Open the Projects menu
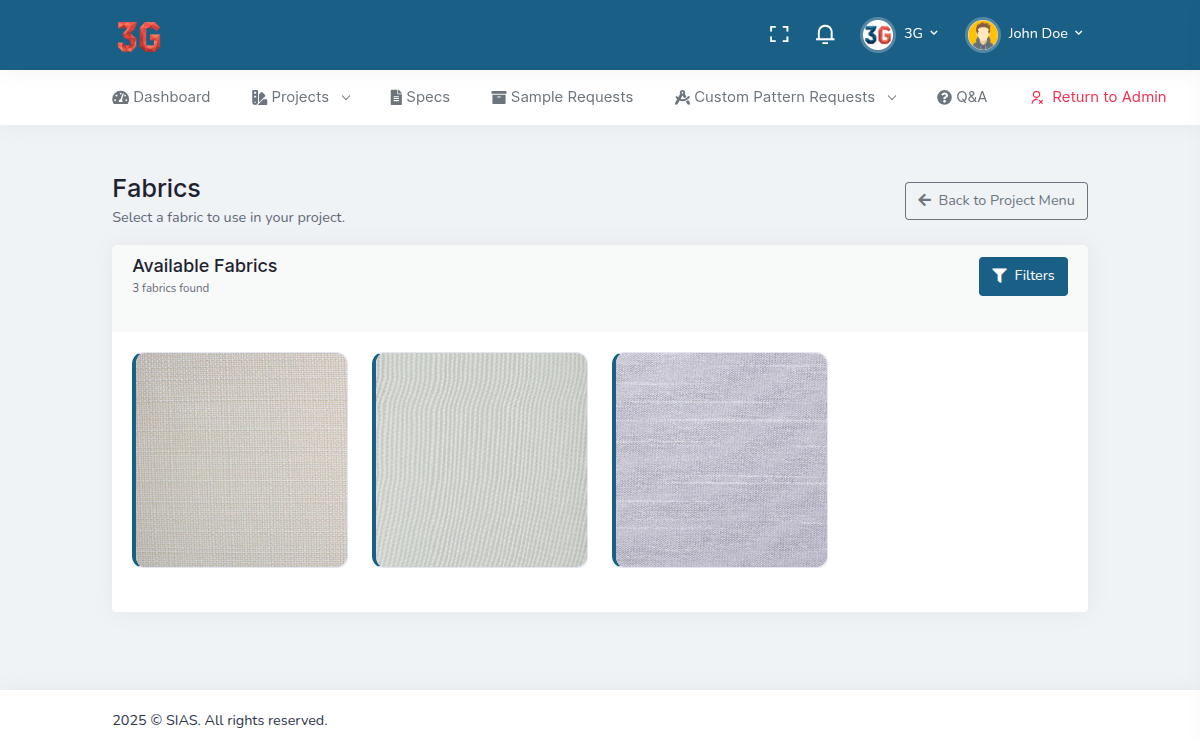1200x750 pixels. 300,97
